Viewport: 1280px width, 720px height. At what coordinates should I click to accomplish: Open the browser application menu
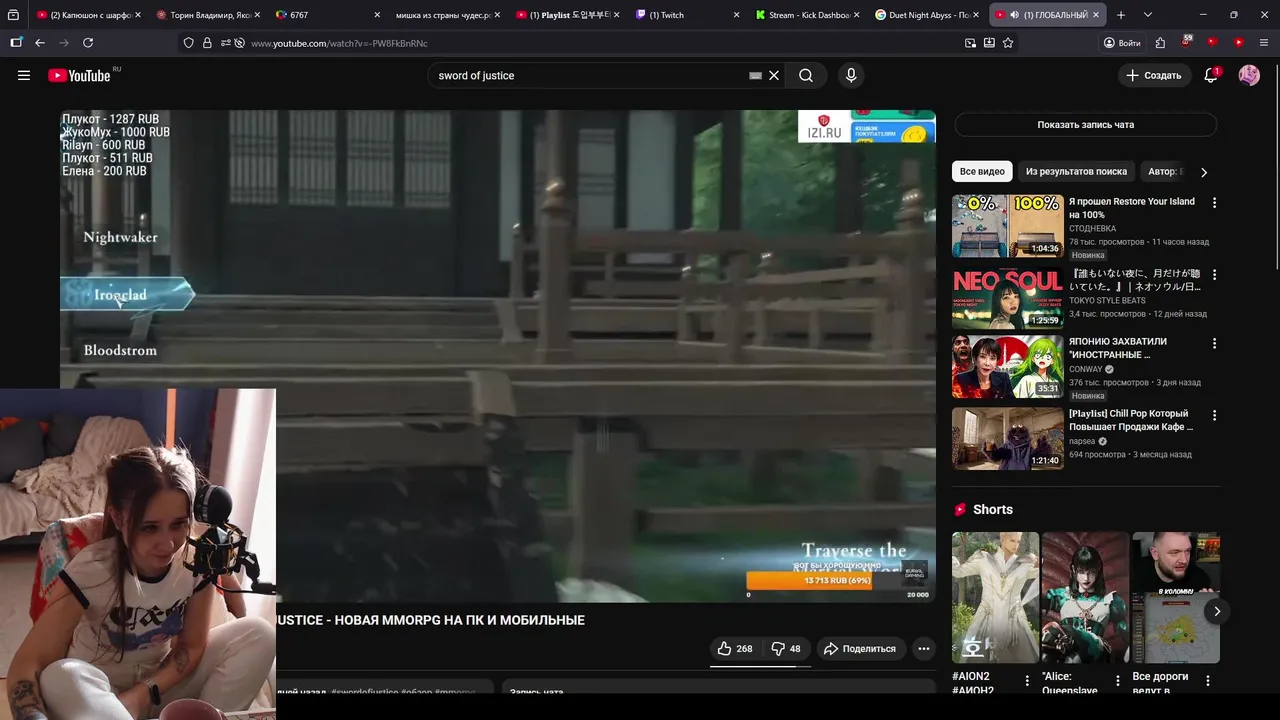(x=1265, y=43)
